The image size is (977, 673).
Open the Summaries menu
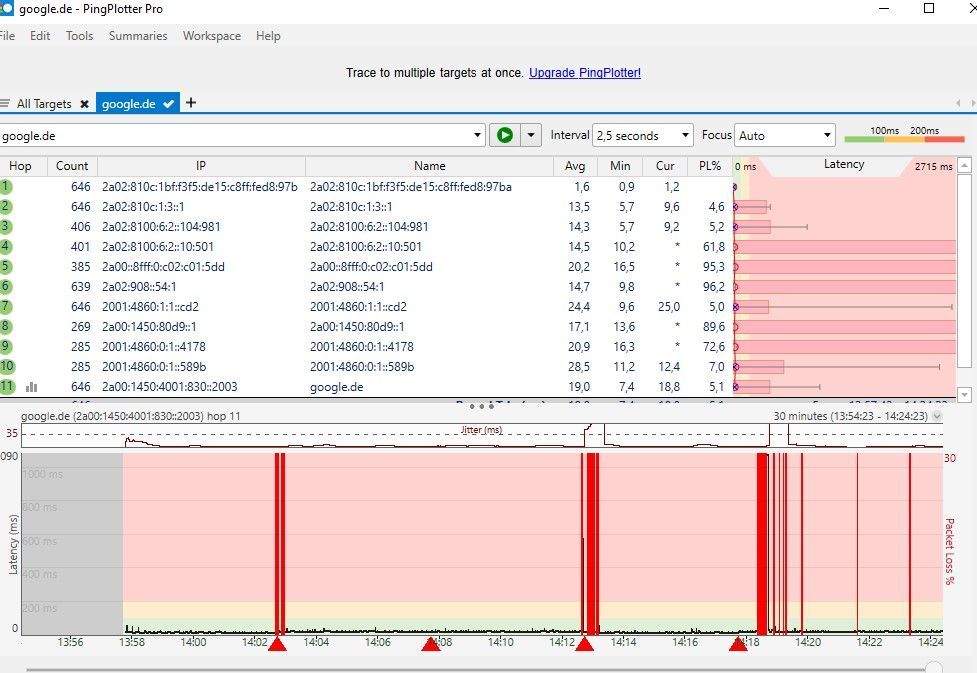click(138, 36)
